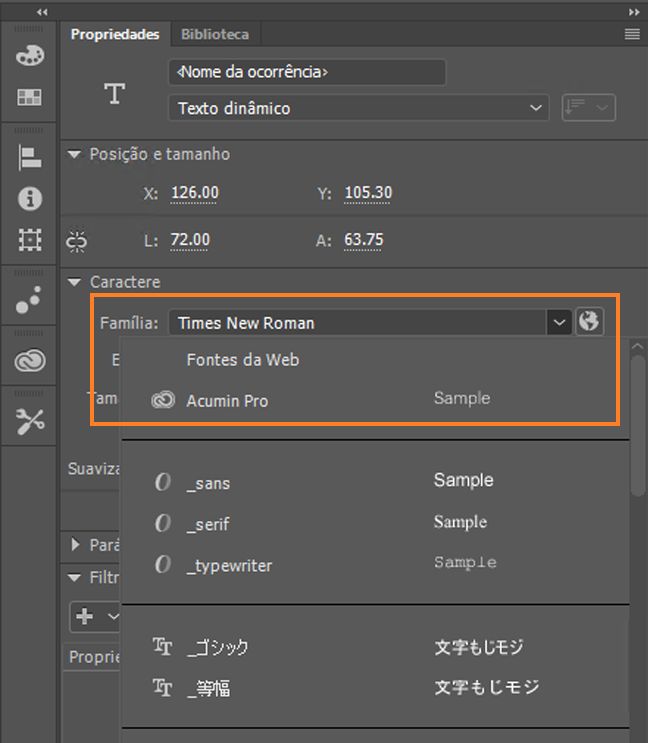Viewport: 648px width, 743px height.
Task: Select the _serif device font
Action: (375, 523)
